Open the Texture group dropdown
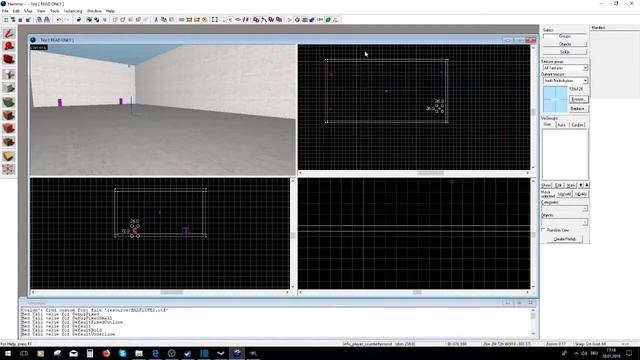 (x=565, y=68)
